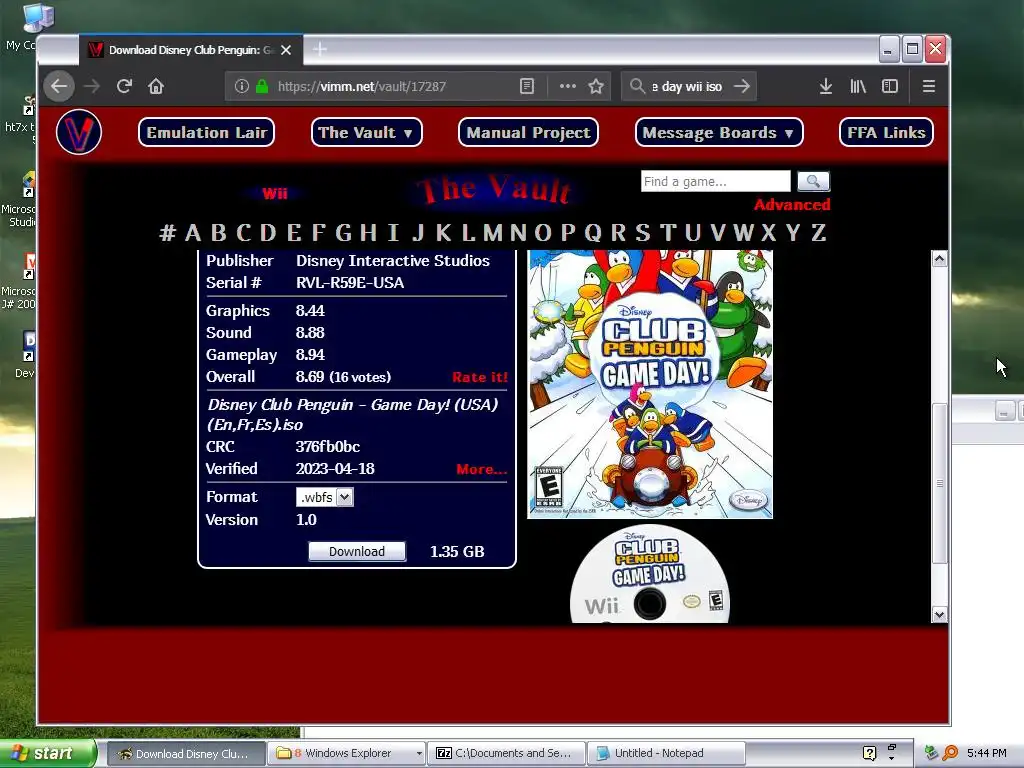Viewport: 1024px width, 768px height.
Task: Click the page scrollbar down arrow
Action: tap(939, 615)
